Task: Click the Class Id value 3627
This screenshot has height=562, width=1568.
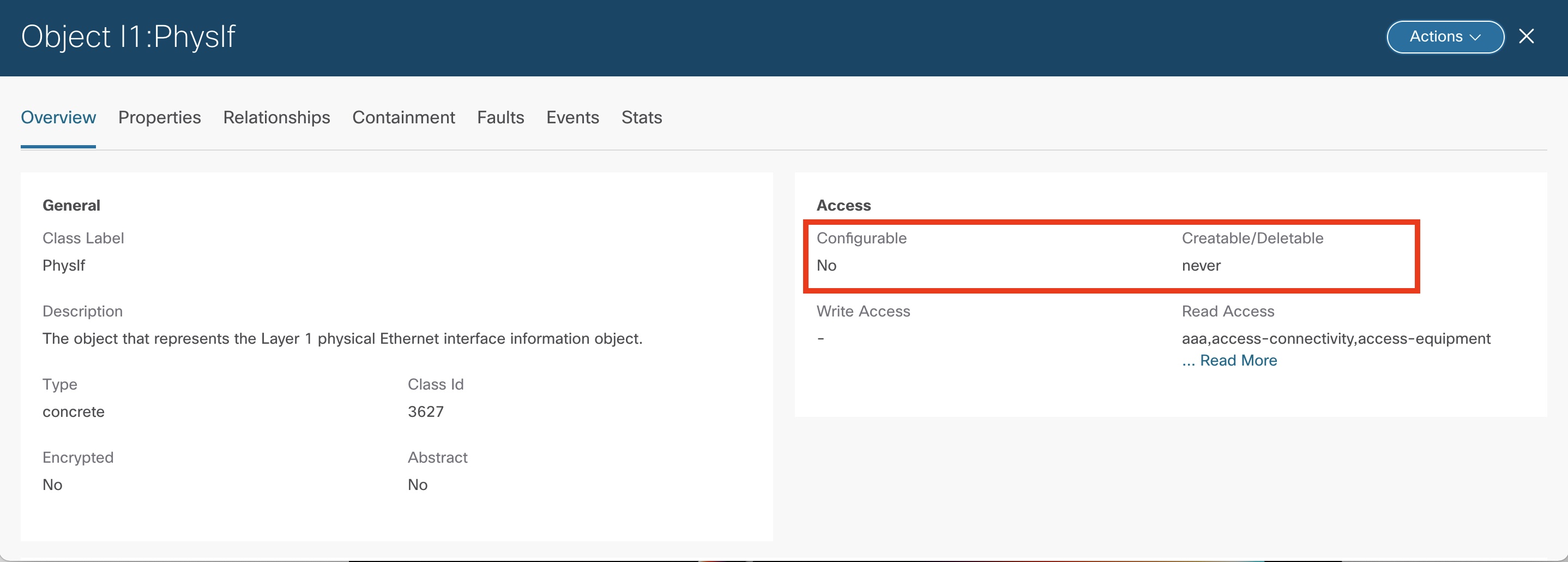Action: tap(425, 411)
